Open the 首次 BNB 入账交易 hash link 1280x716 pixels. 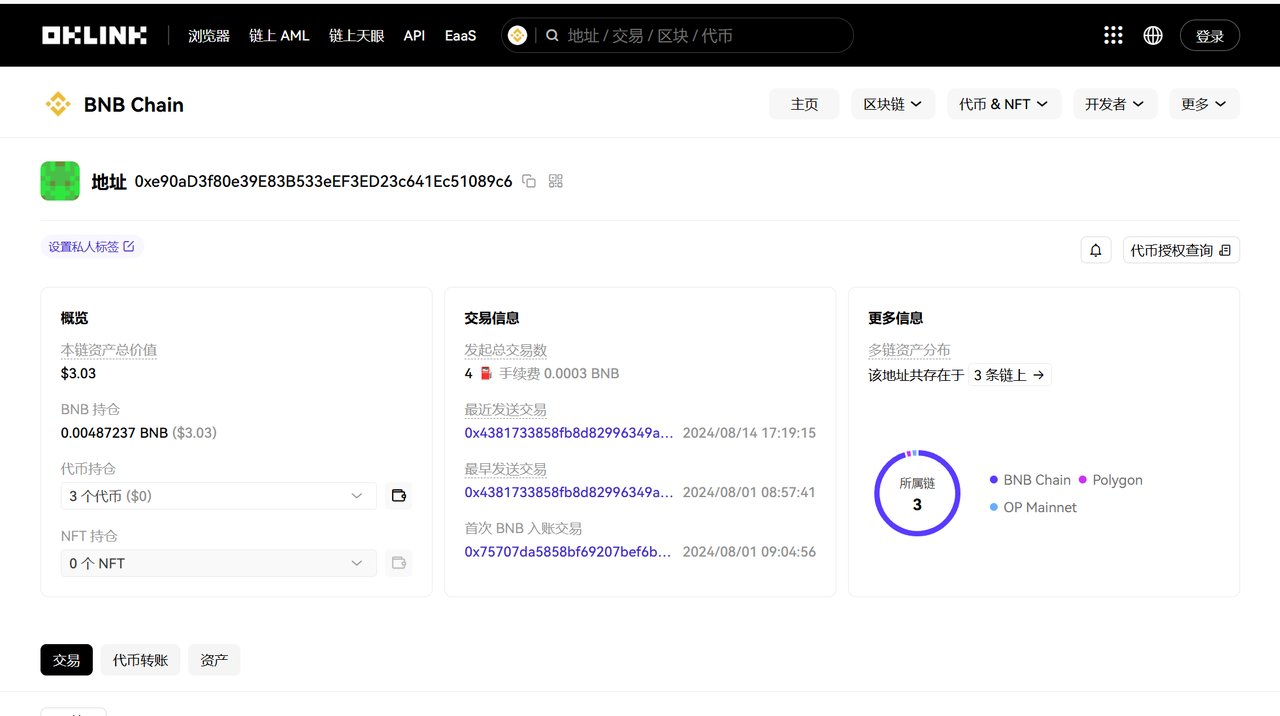[x=568, y=551]
